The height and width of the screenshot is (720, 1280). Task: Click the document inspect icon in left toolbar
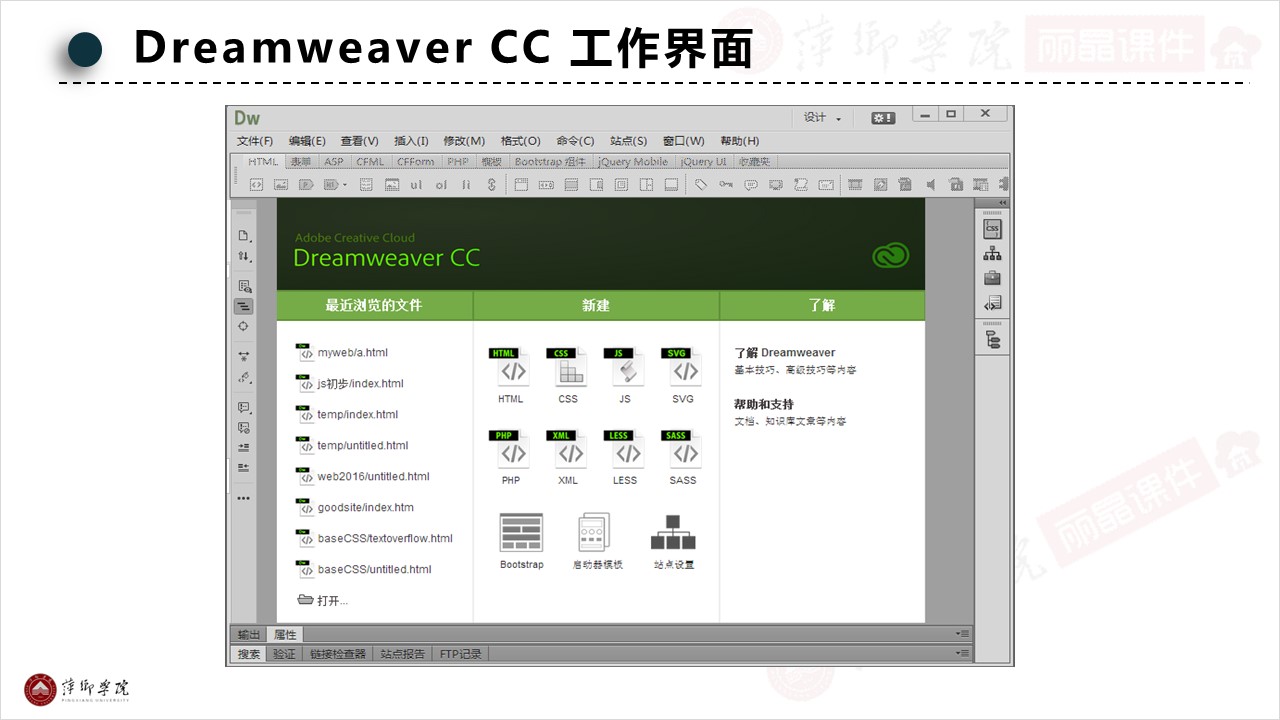click(x=243, y=286)
